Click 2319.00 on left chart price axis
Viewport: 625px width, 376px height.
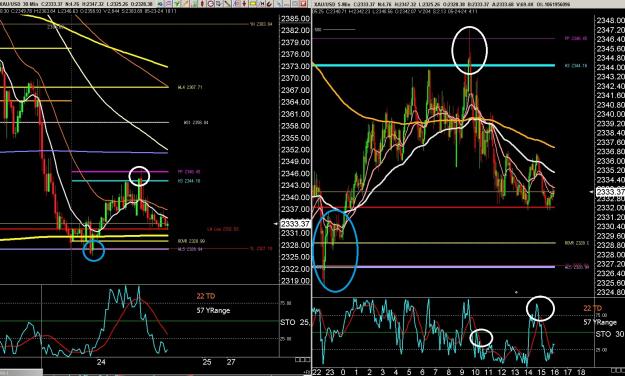coord(295,281)
